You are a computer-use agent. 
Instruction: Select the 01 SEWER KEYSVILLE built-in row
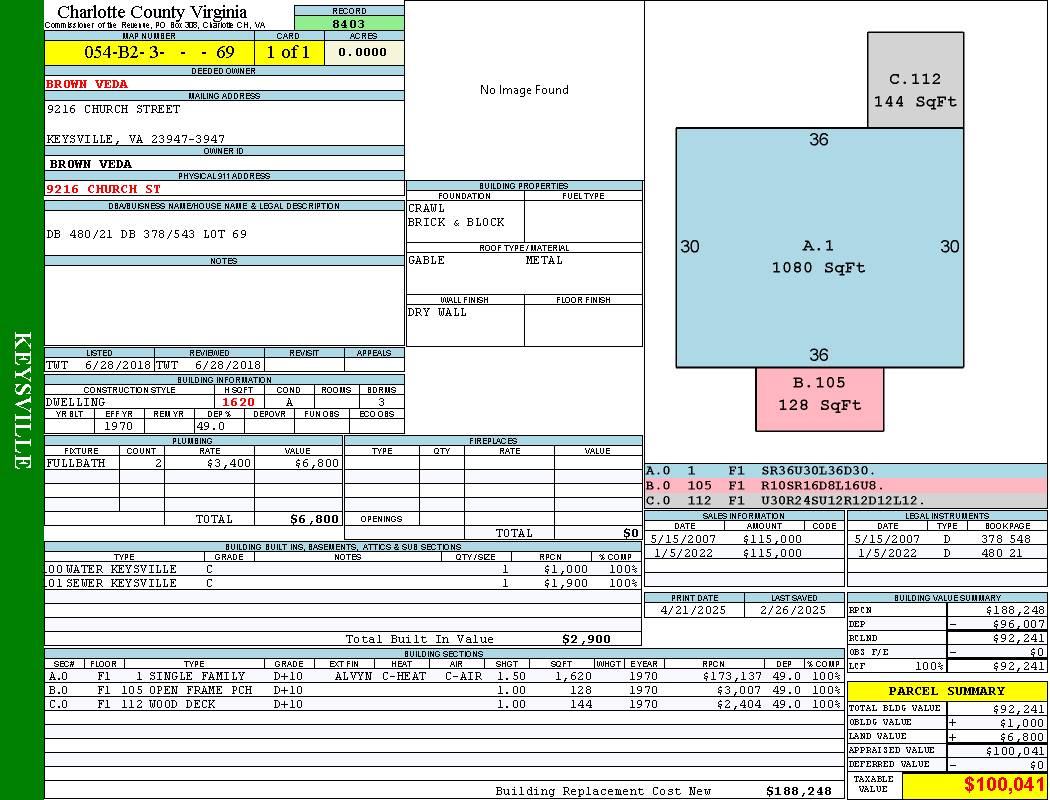343,583
